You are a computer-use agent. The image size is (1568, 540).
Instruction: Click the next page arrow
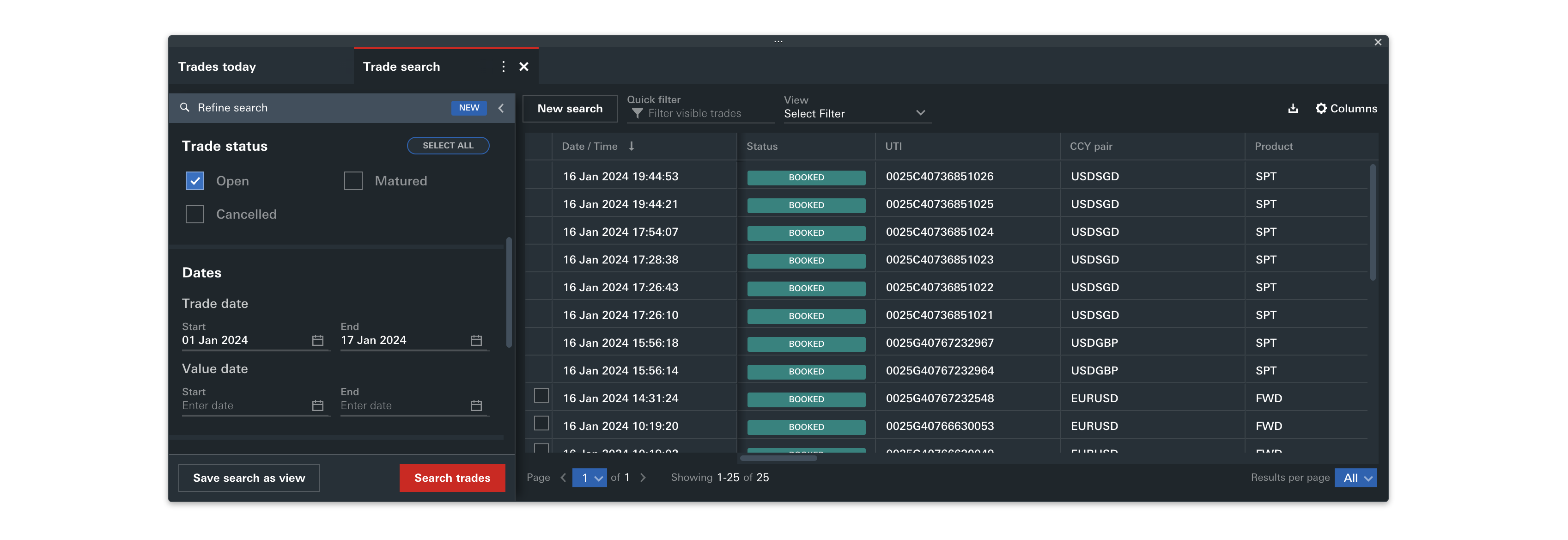coord(643,477)
